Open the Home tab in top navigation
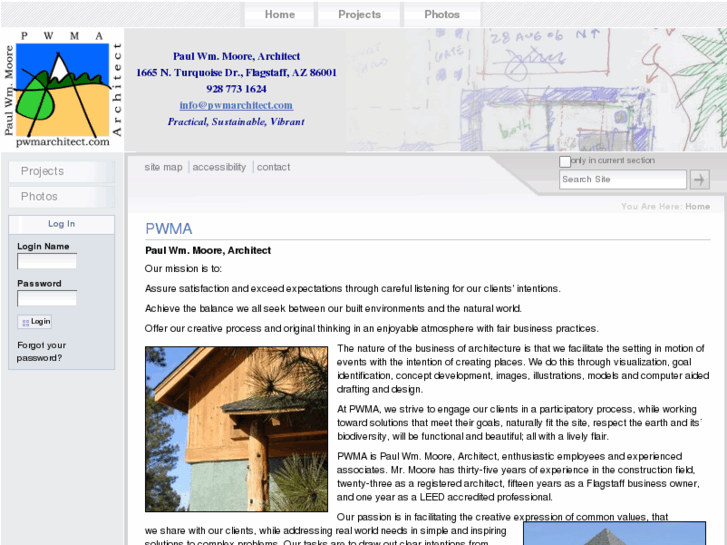This screenshot has width=727, height=545. [x=280, y=14]
